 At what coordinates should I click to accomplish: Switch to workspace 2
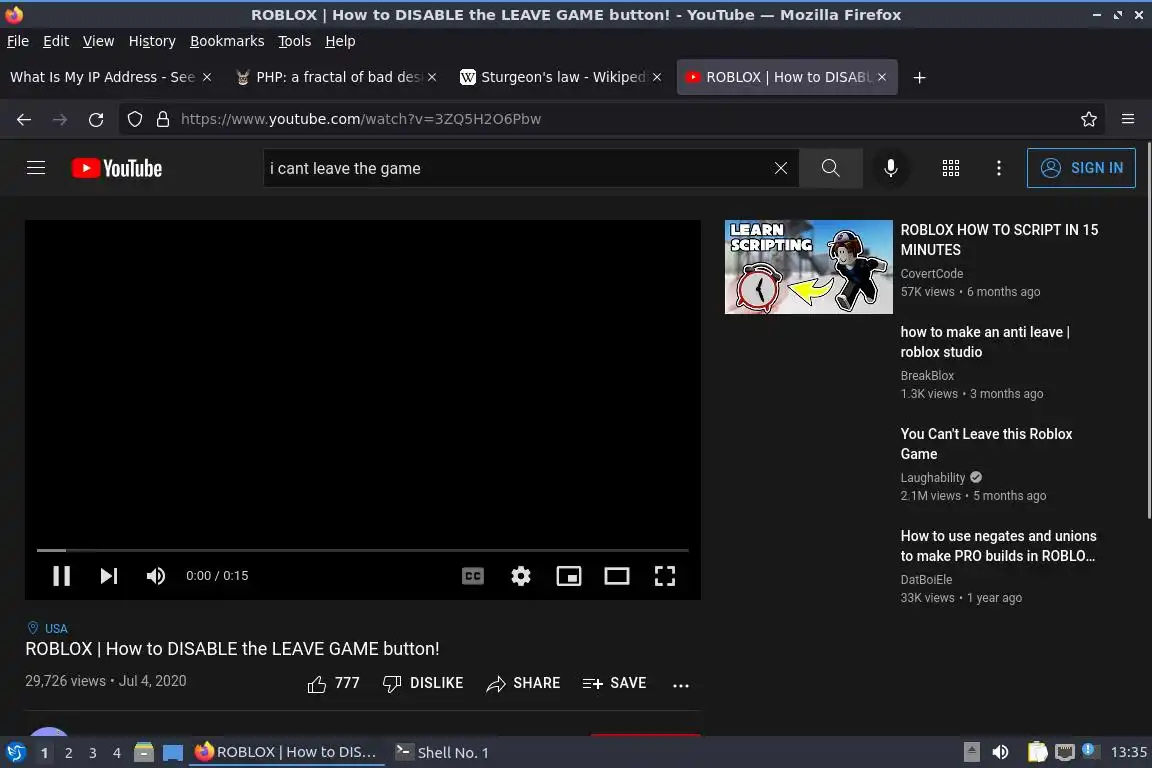[x=68, y=753]
